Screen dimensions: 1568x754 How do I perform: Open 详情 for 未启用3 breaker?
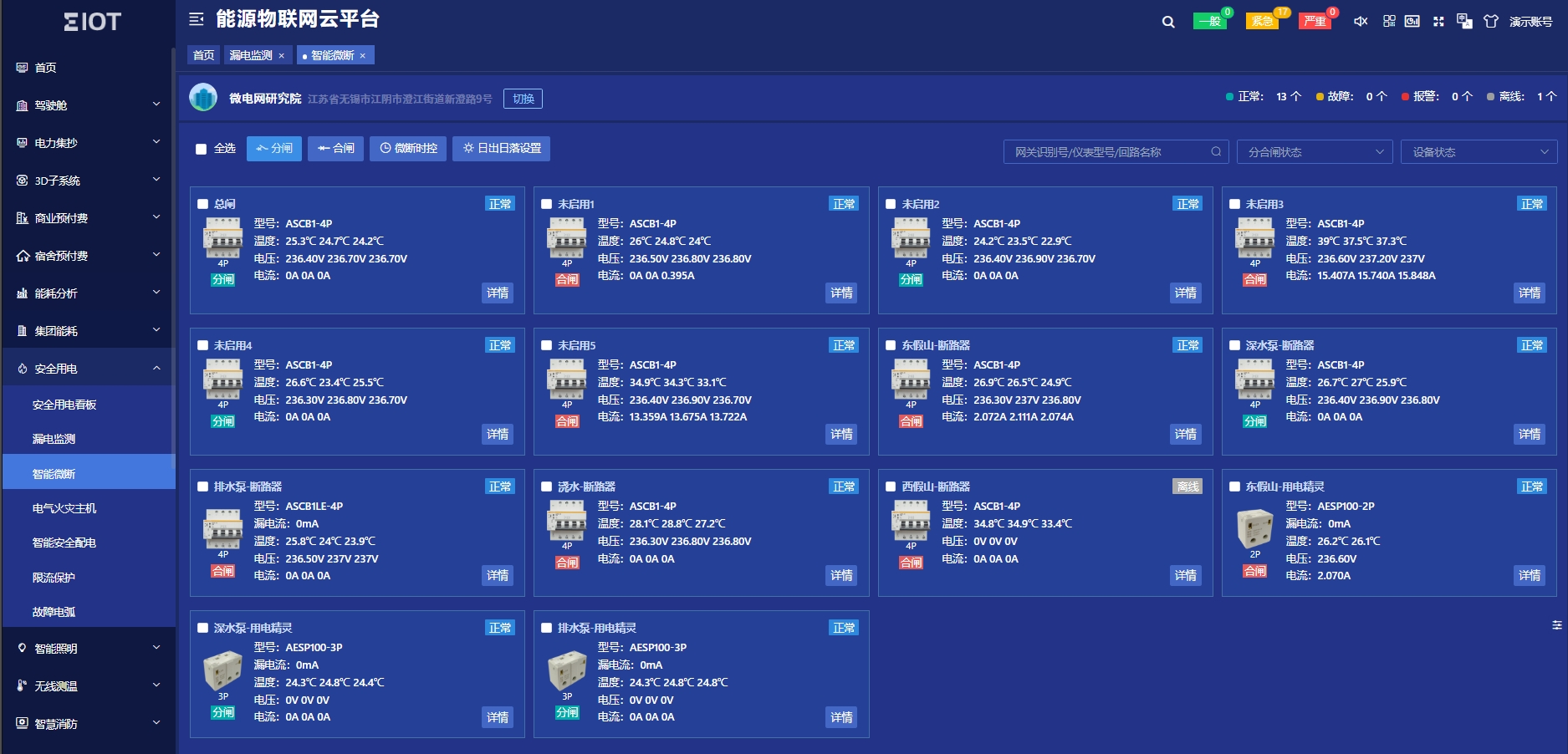[1530, 293]
